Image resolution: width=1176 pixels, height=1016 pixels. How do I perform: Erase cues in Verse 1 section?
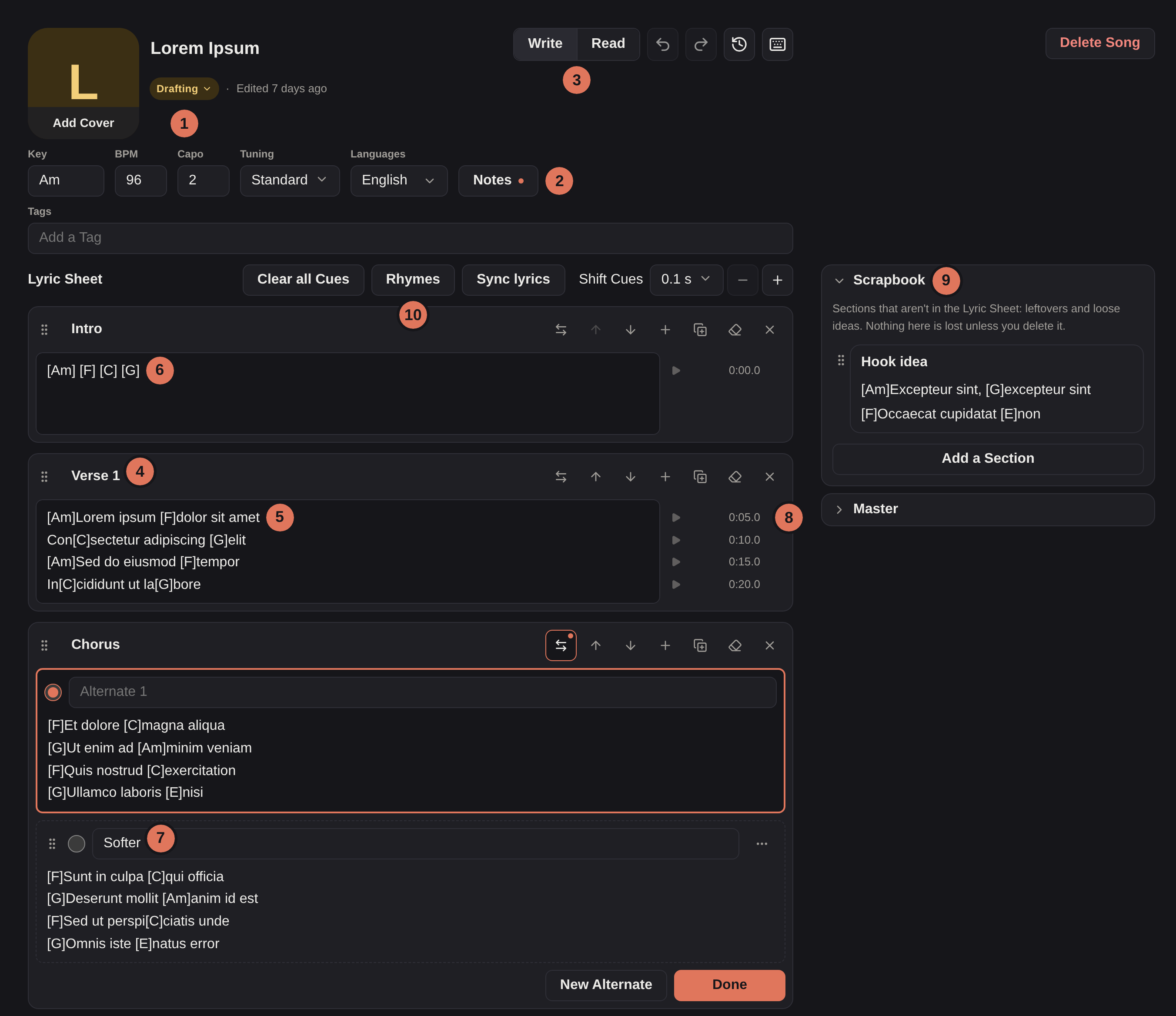[x=735, y=477]
